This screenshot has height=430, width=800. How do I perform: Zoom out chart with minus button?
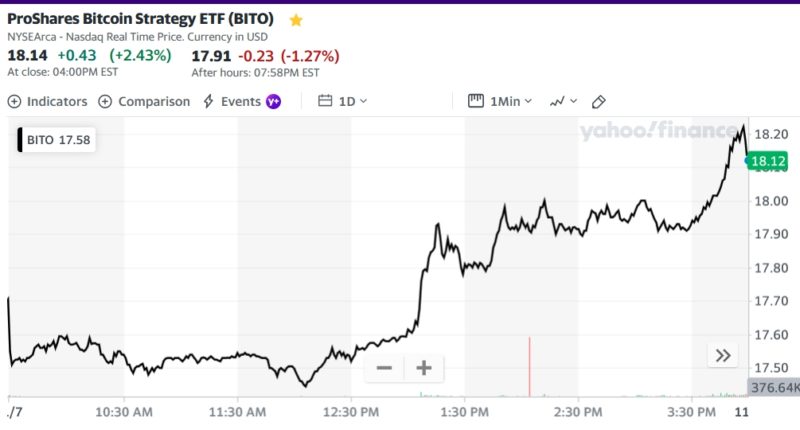tap(384, 368)
